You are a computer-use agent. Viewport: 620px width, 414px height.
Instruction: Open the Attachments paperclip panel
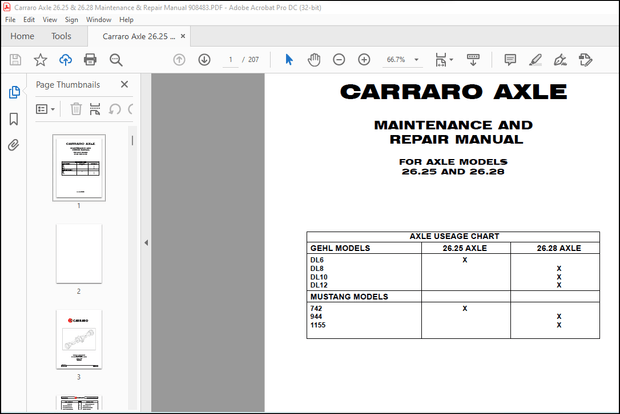pyautogui.click(x=14, y=145)
